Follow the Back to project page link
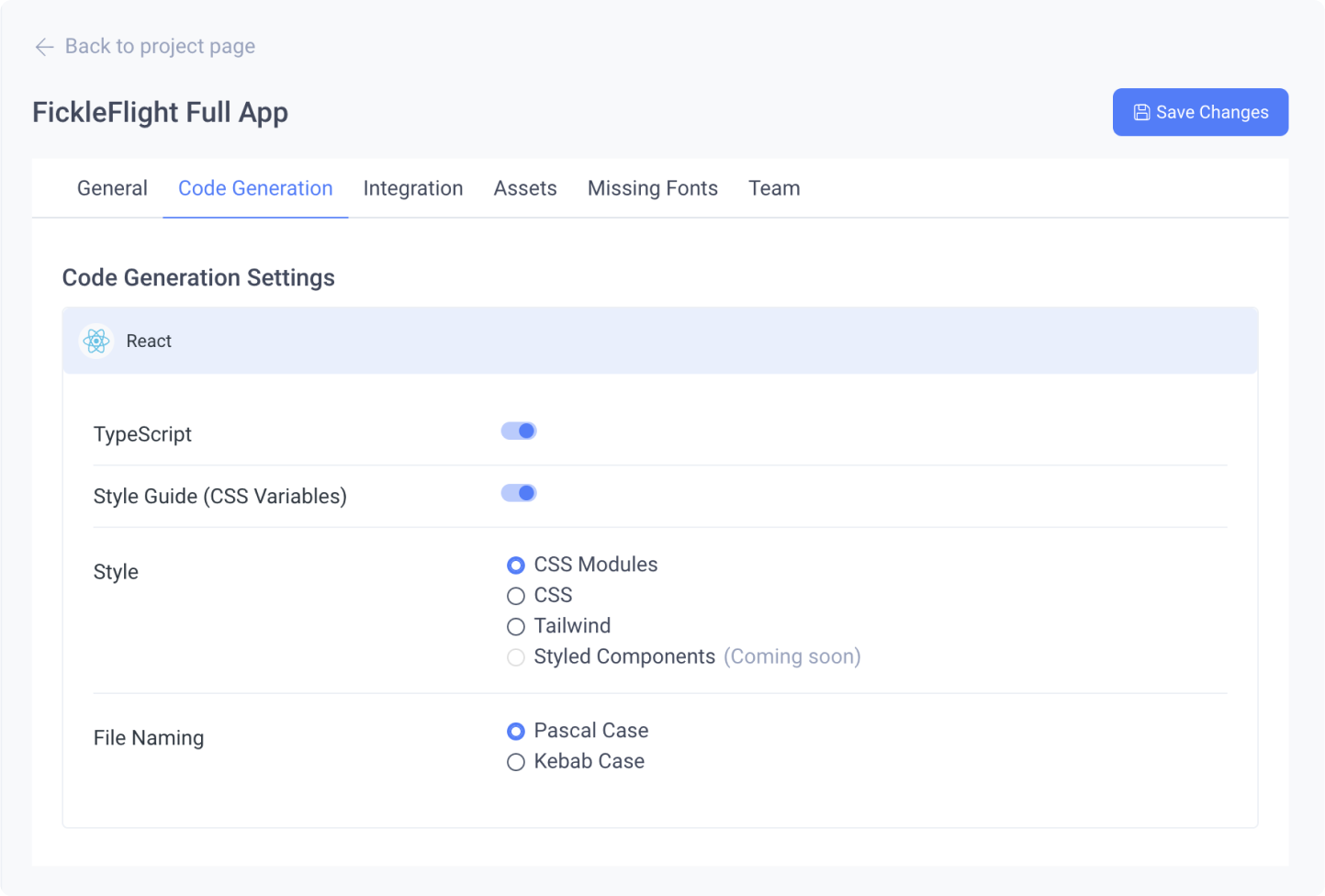The height and width of the screenshot is (896, 1325). (160, 47)
